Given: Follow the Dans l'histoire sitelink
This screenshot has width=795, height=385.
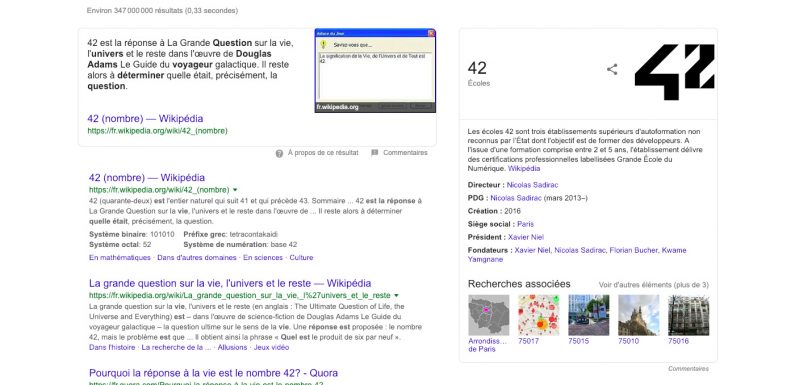Looking at the screenshot, I should (x=112, y=347).
